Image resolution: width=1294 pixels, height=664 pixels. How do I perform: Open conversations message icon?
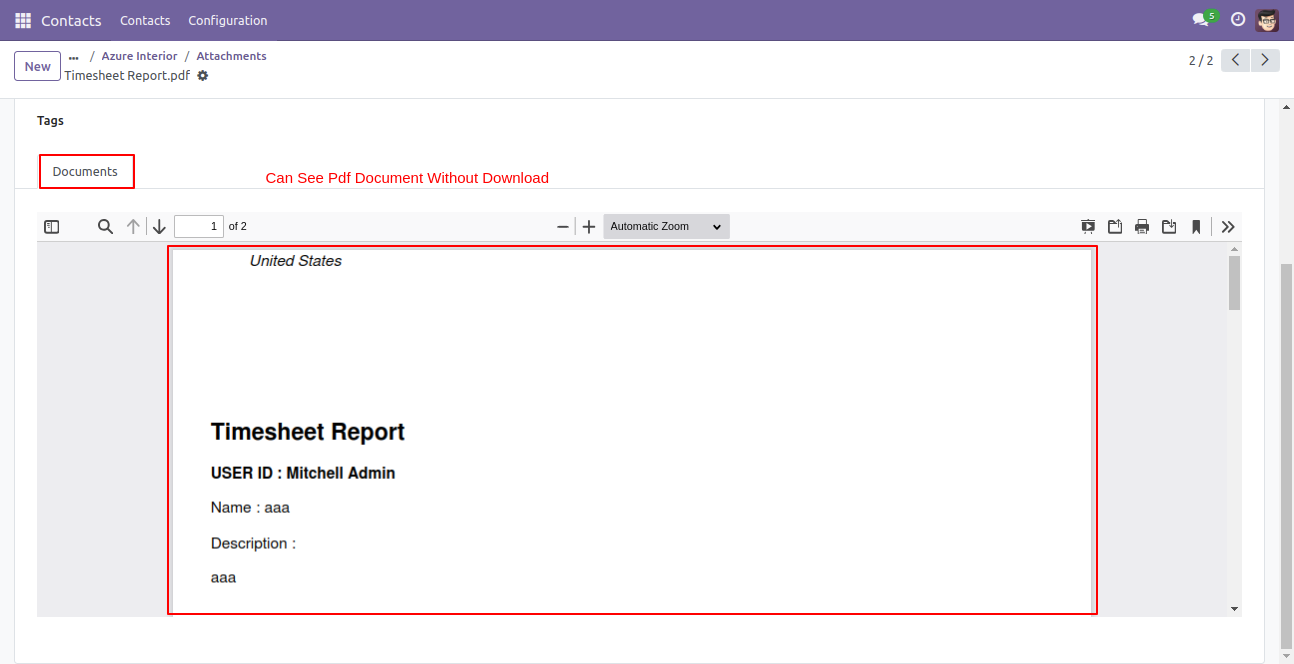(1203, 19)
